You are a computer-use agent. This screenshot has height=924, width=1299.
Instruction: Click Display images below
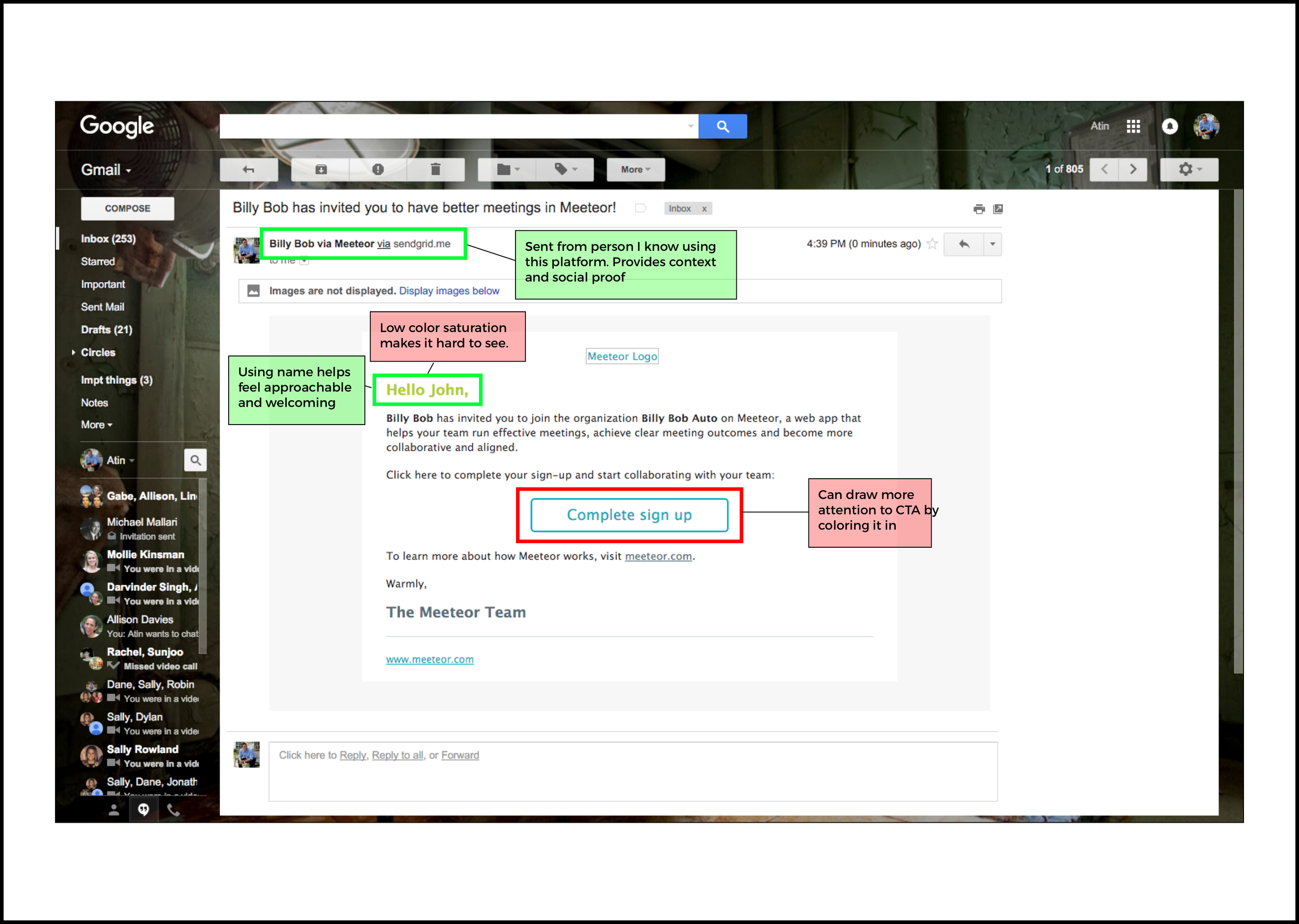click(x=449, y=291)
